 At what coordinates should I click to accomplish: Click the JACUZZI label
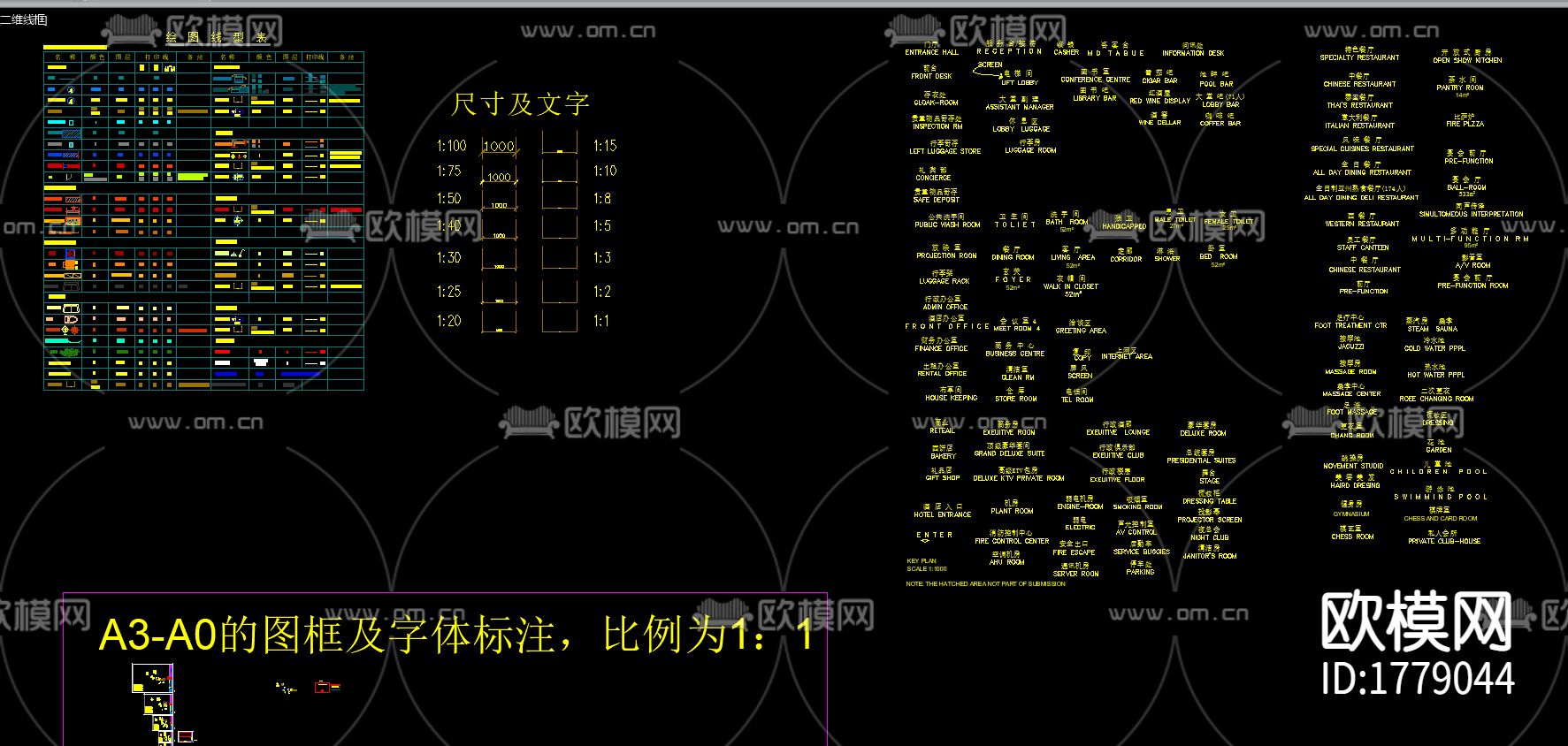tap(1351, 346)
